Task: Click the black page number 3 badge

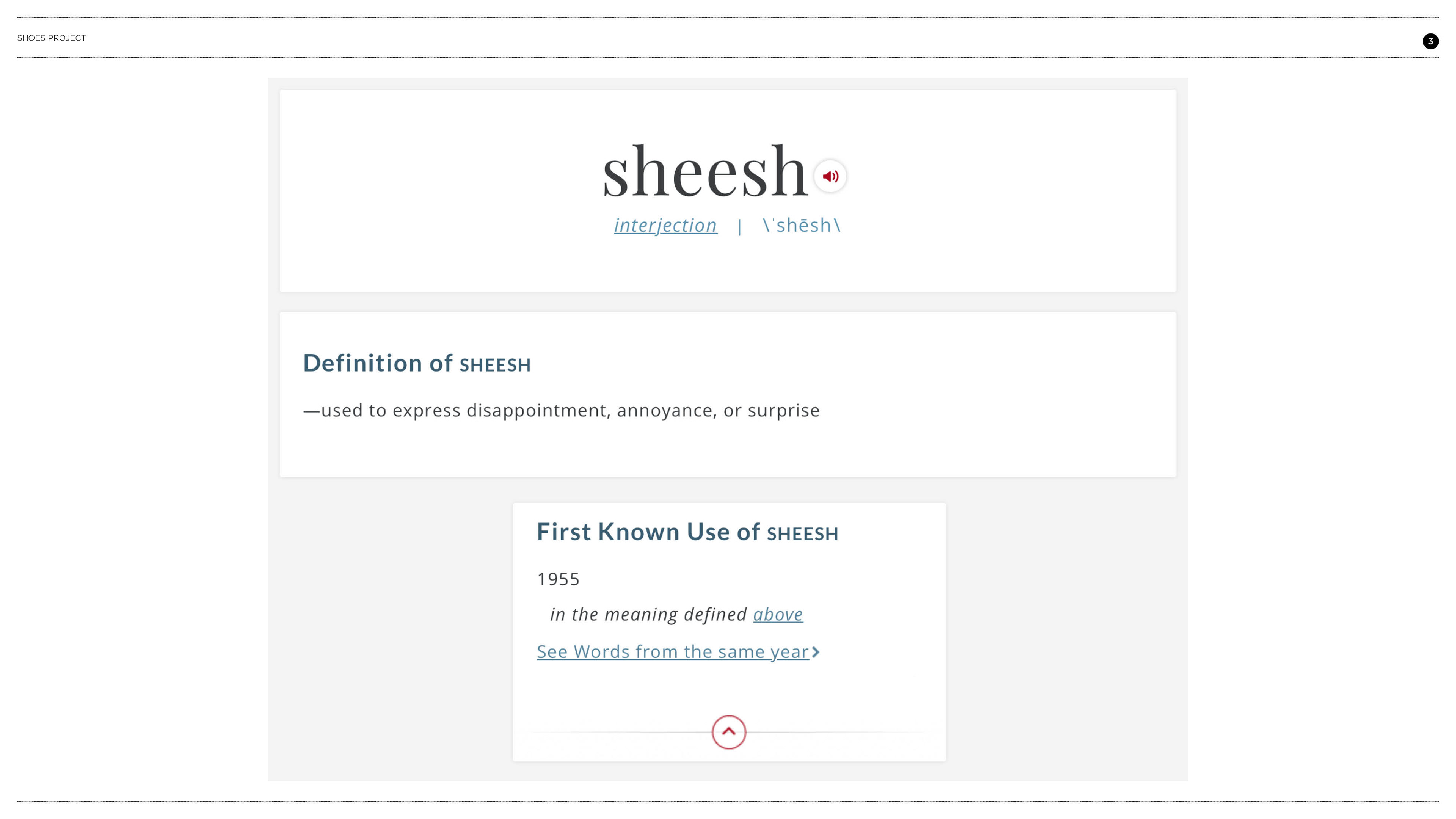Action: [1430, 41]
